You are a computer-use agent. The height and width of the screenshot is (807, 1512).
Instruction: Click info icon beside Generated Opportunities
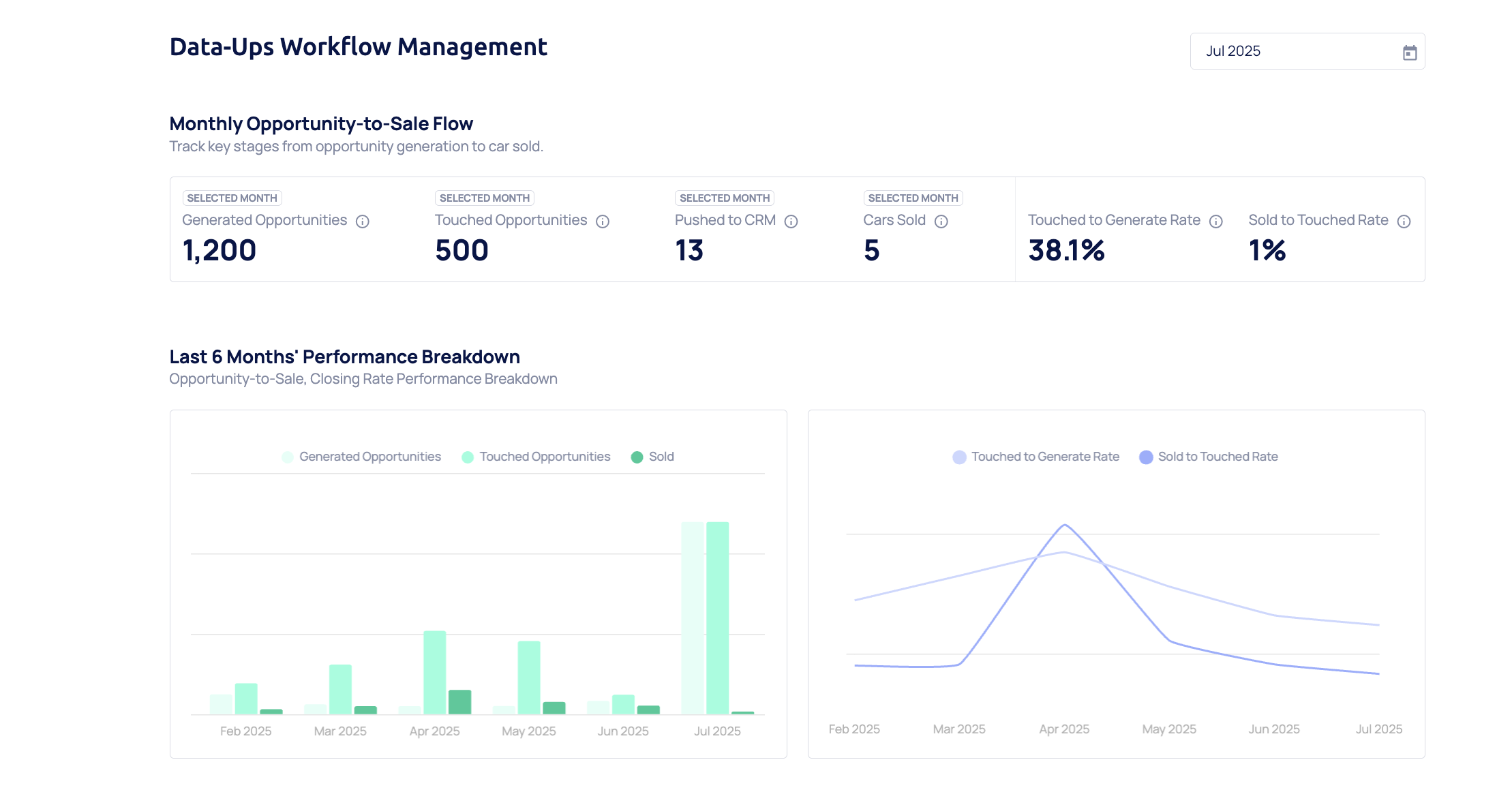363,222
